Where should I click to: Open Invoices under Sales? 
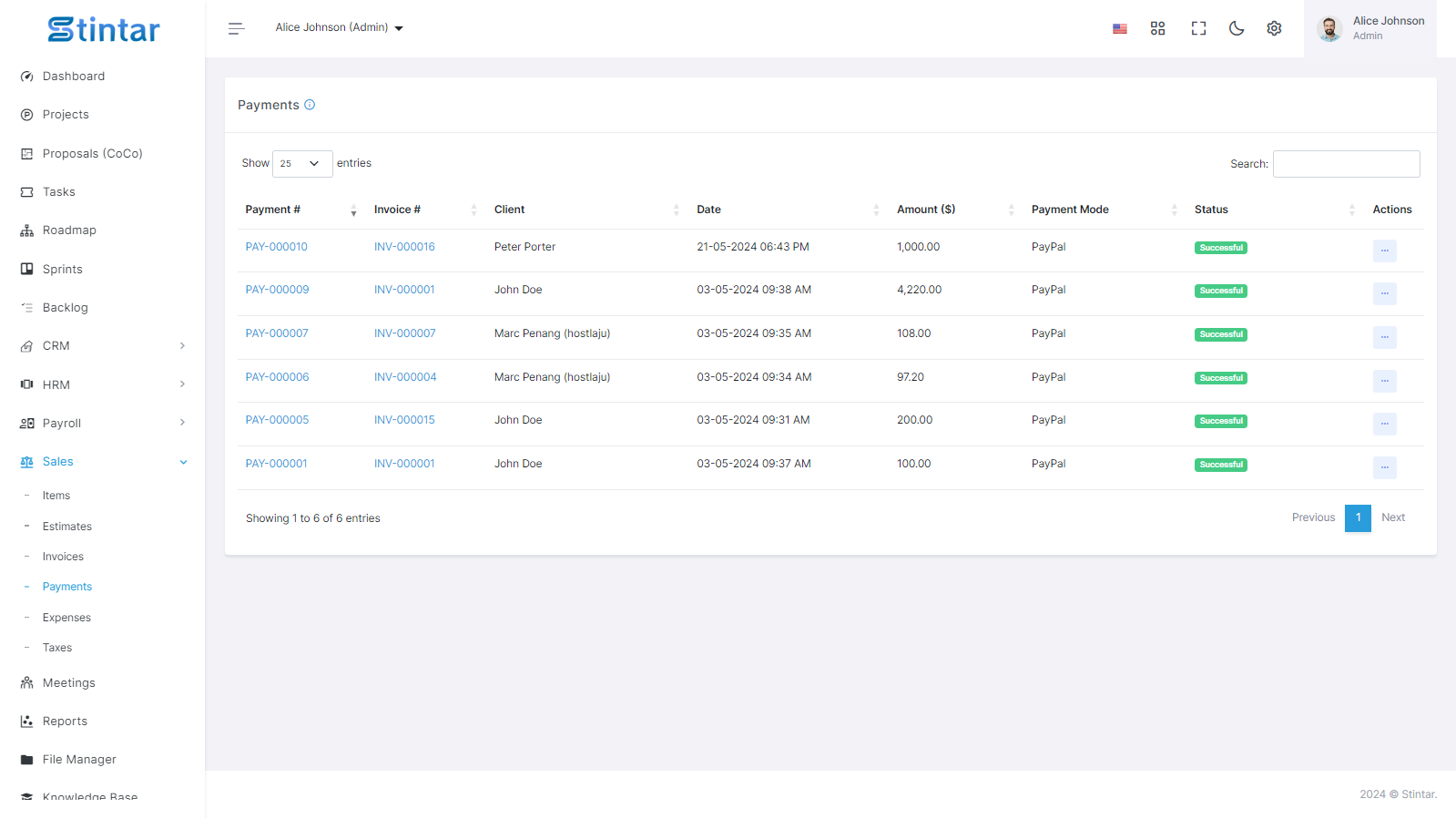point(63,557)
